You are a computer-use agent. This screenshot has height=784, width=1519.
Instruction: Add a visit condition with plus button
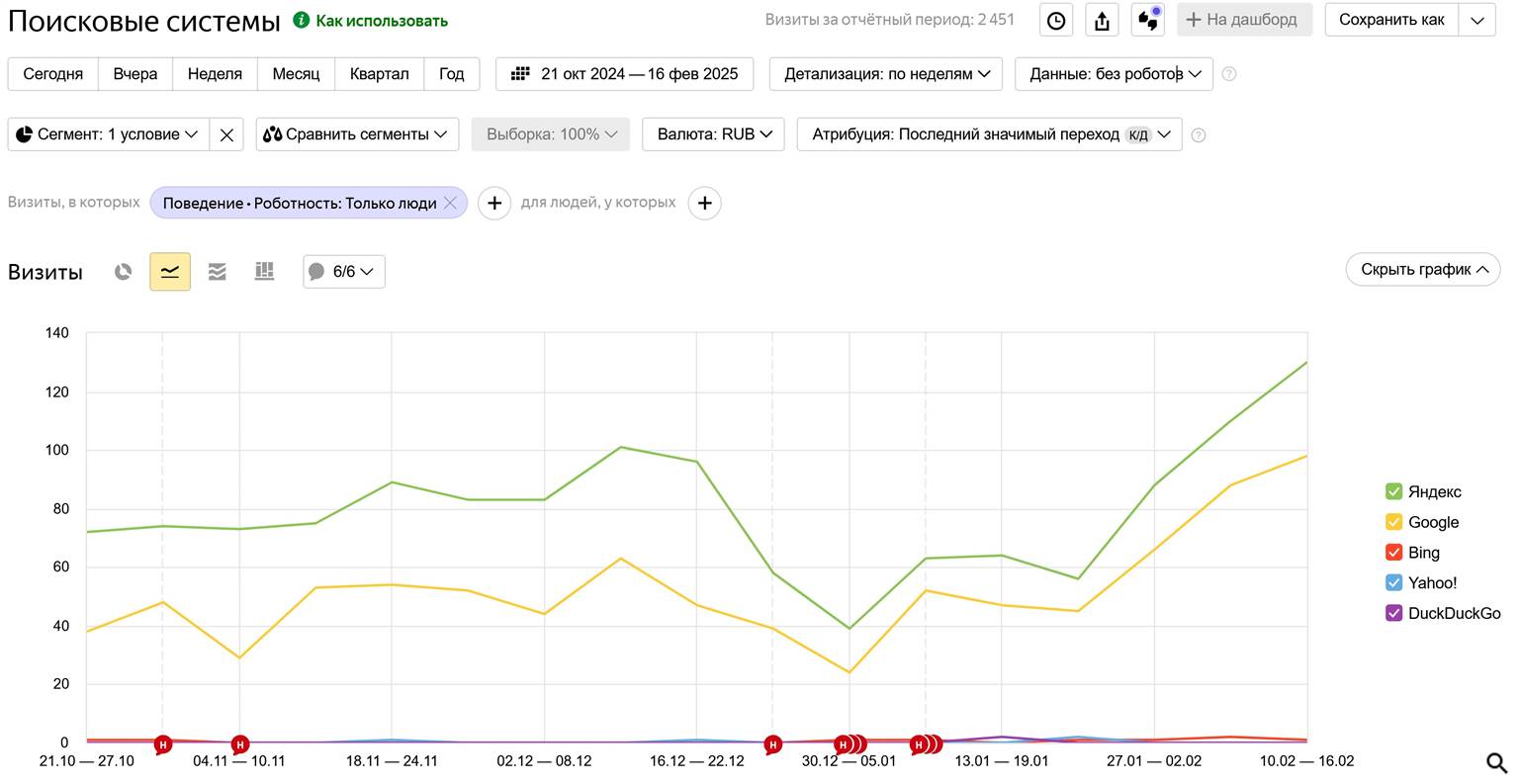494,203
